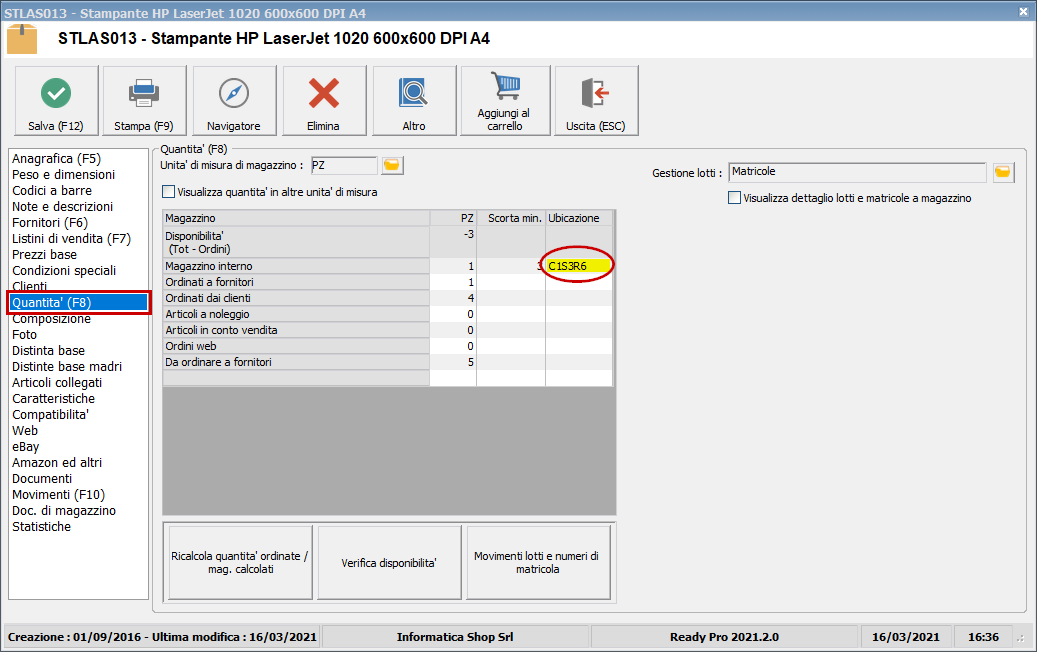Open Note e descrizioni section

pyautogui.click(x=62, y=206)
